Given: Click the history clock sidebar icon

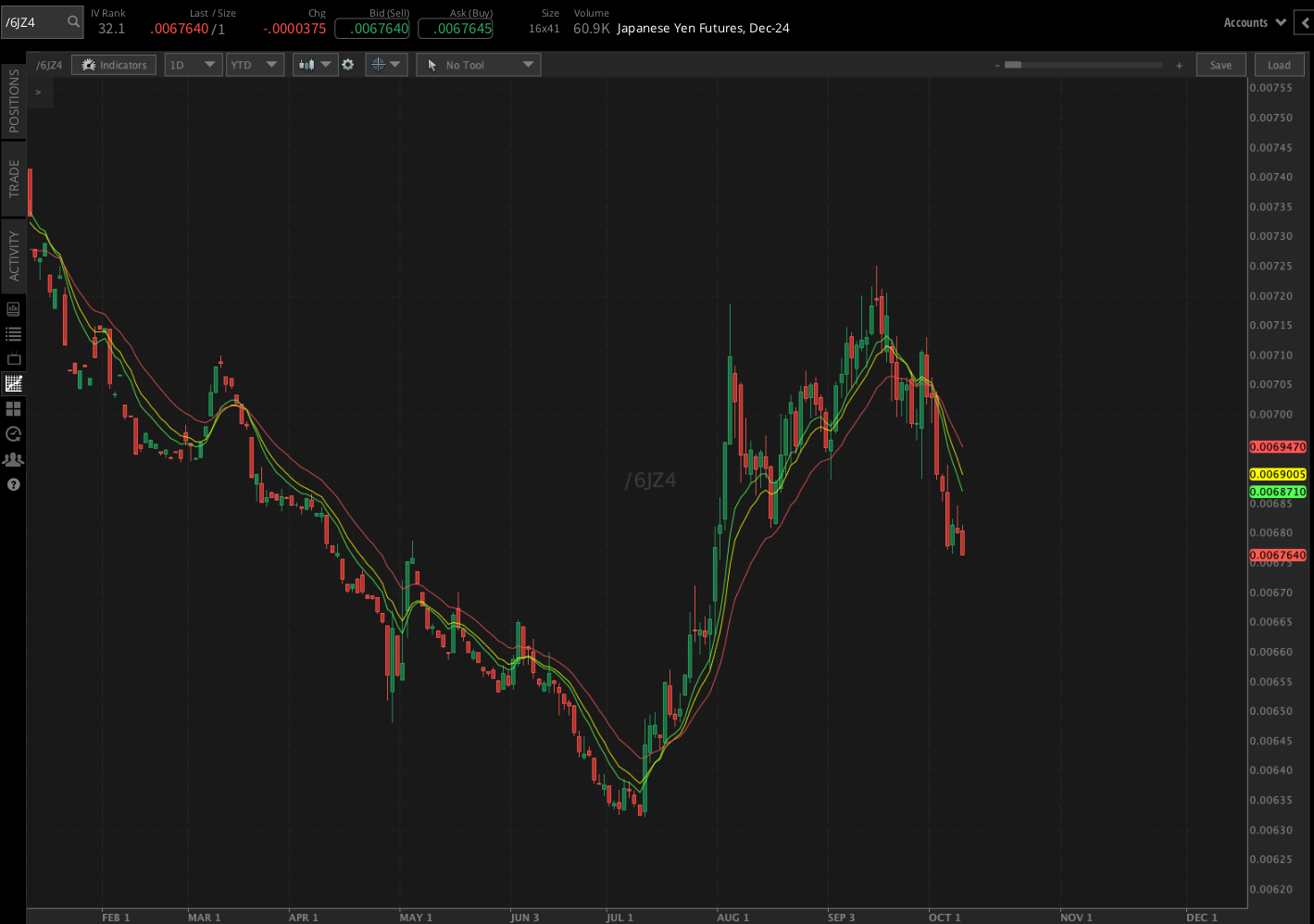Looking at the screenshot, I should pos(13,433).
